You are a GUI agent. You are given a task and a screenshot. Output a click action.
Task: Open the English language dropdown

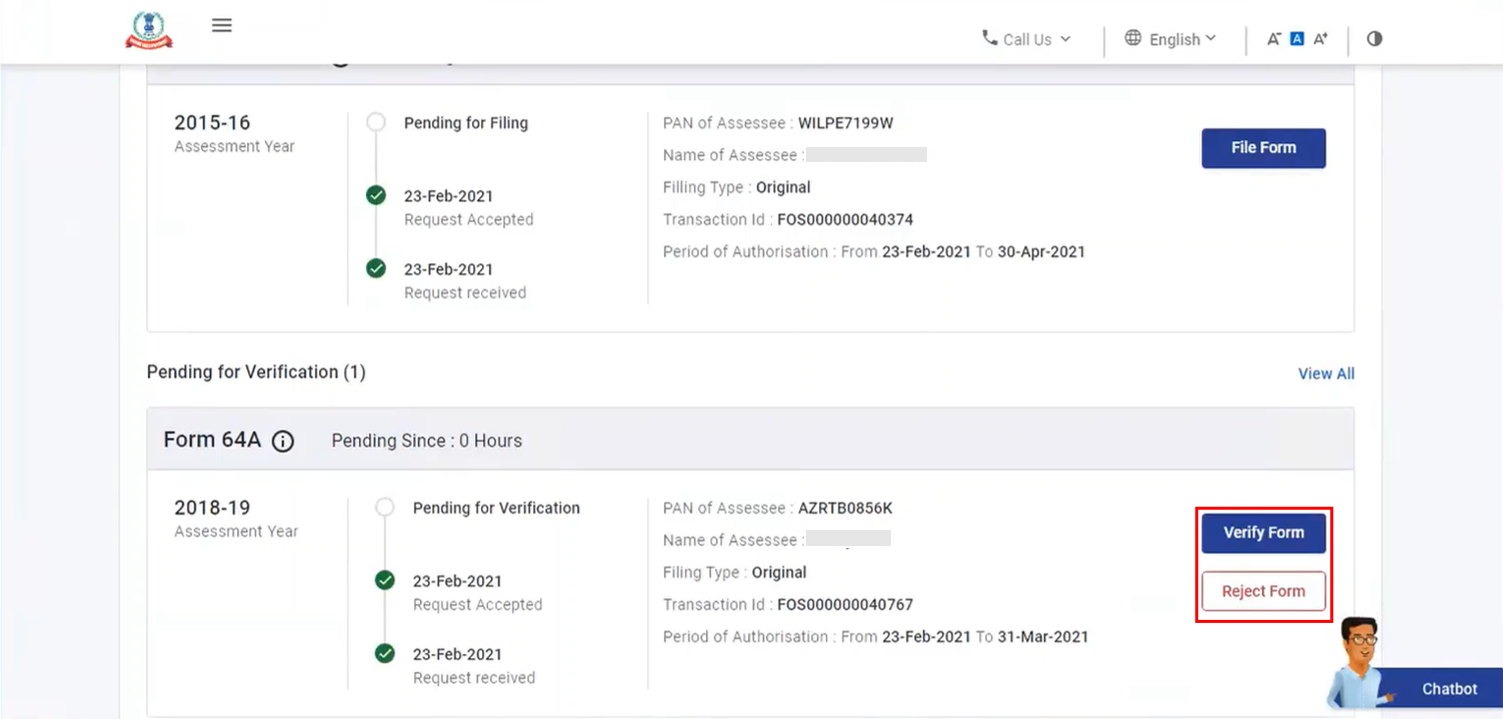(x=1175, y=39)
